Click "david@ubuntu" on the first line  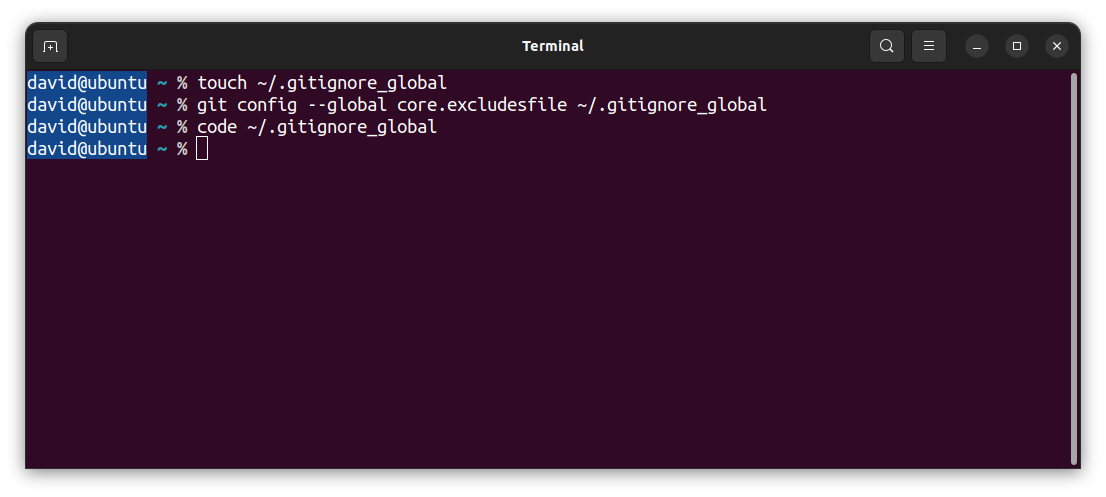[x=87, y=82]
